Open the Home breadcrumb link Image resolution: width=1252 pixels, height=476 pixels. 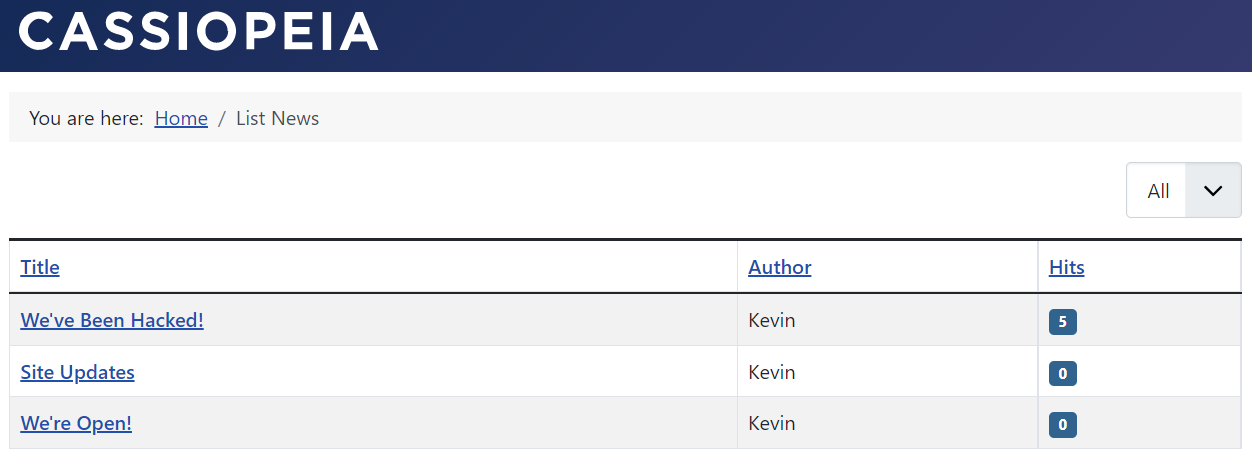[181, 118]
